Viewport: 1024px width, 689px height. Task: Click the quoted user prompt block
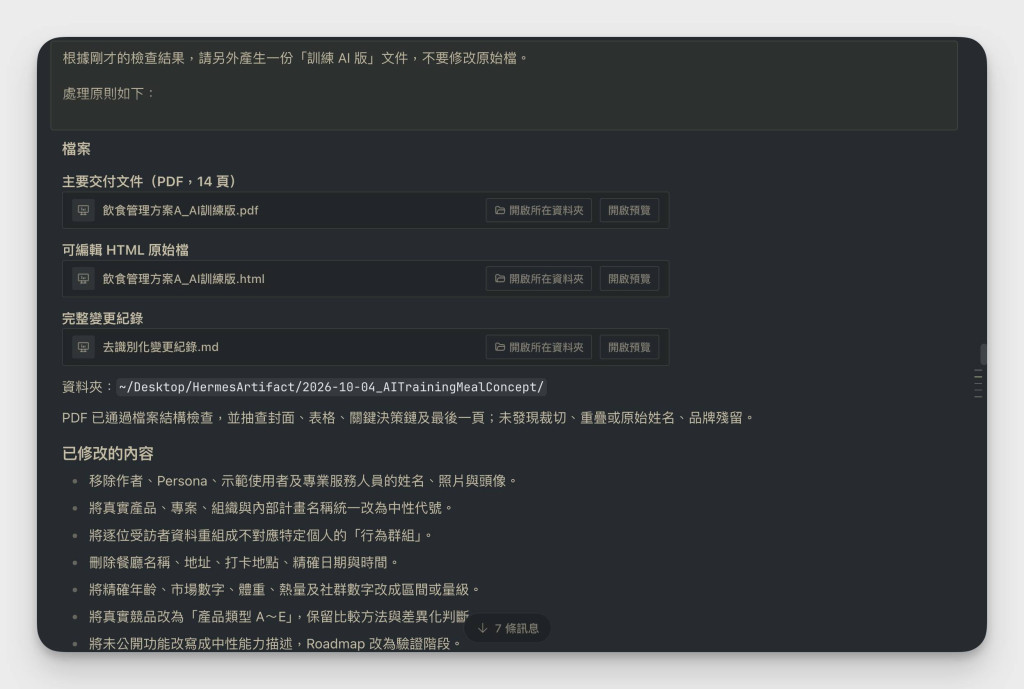(x=504, y=85)
